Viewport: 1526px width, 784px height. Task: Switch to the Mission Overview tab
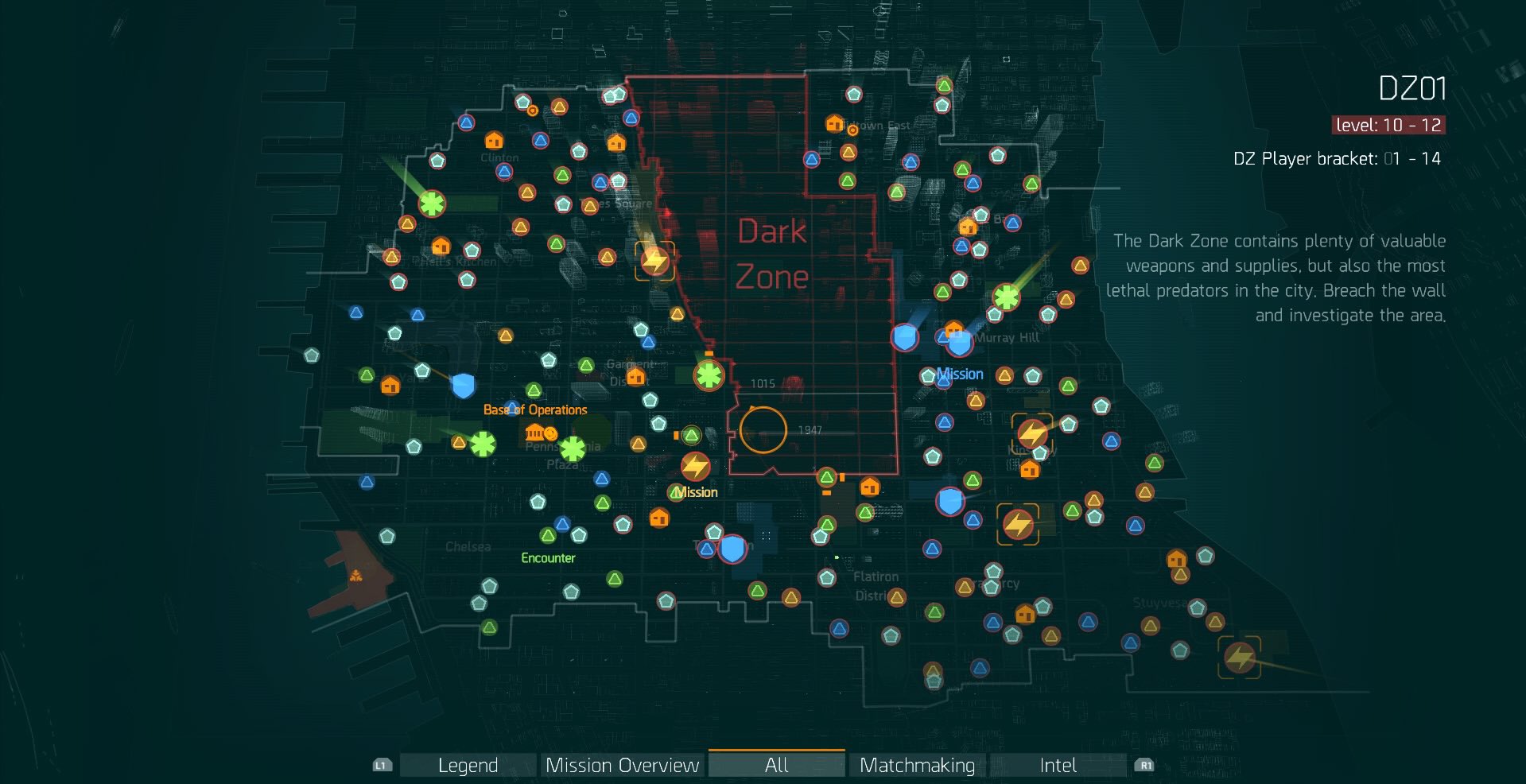pos(622,765)
